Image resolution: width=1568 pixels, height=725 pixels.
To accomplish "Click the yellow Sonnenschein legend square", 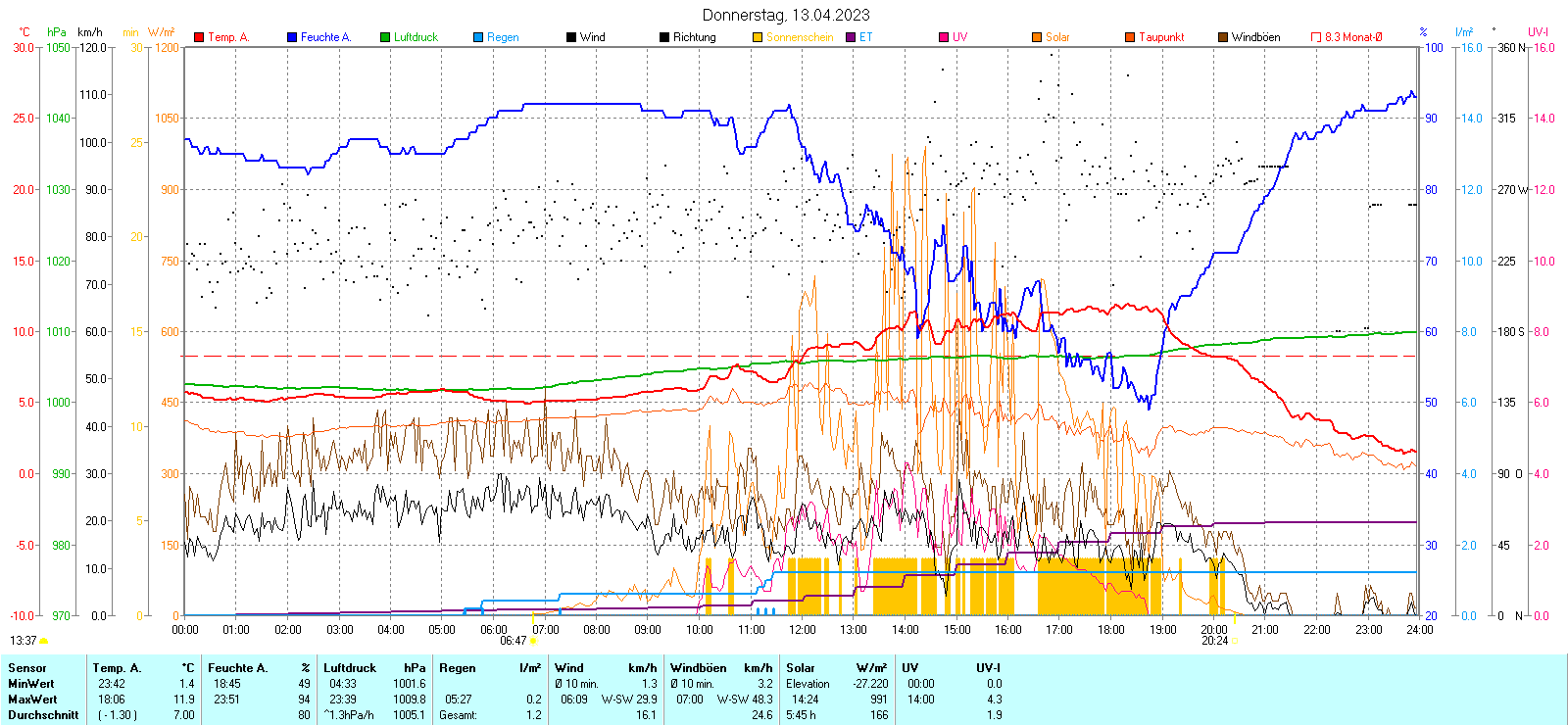I will click(758, 37).
